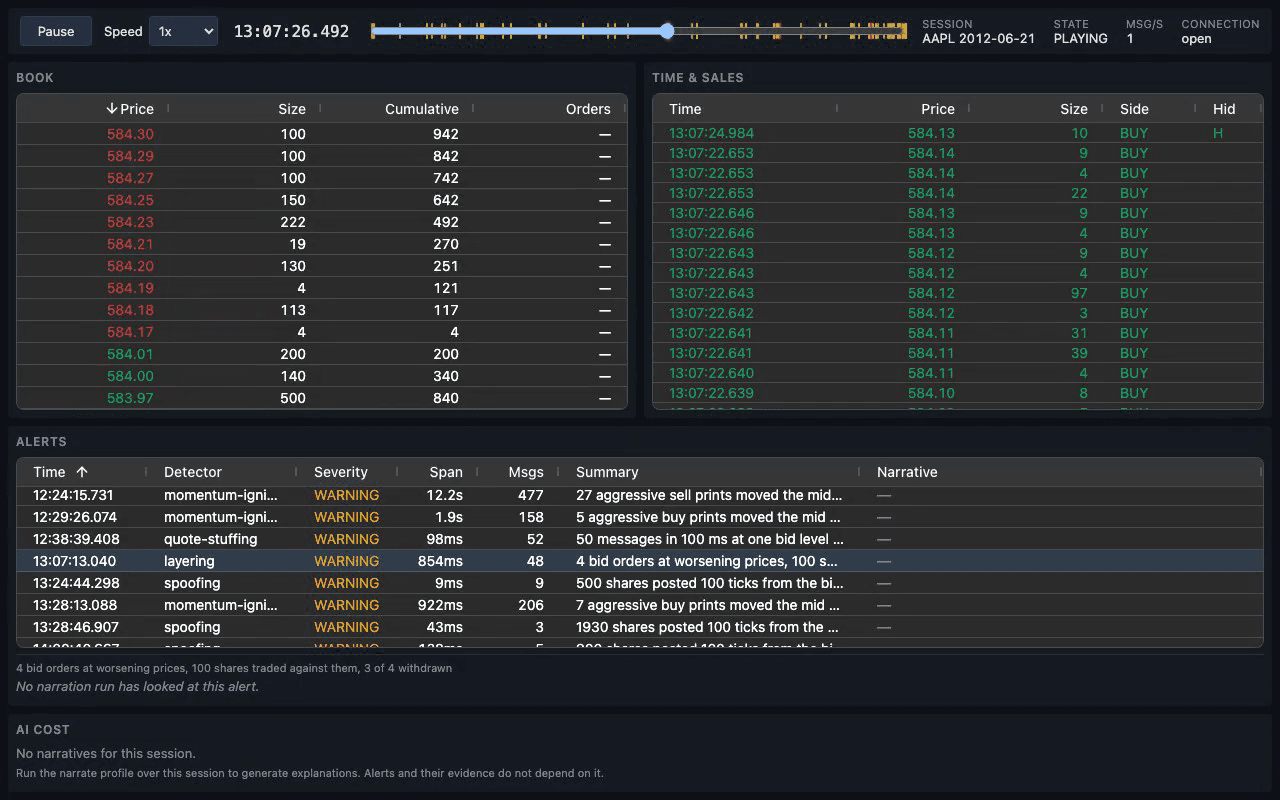Viewport: 1280px width, 800px height.
Task: Click the Book Orders column header
Action: 588,109
